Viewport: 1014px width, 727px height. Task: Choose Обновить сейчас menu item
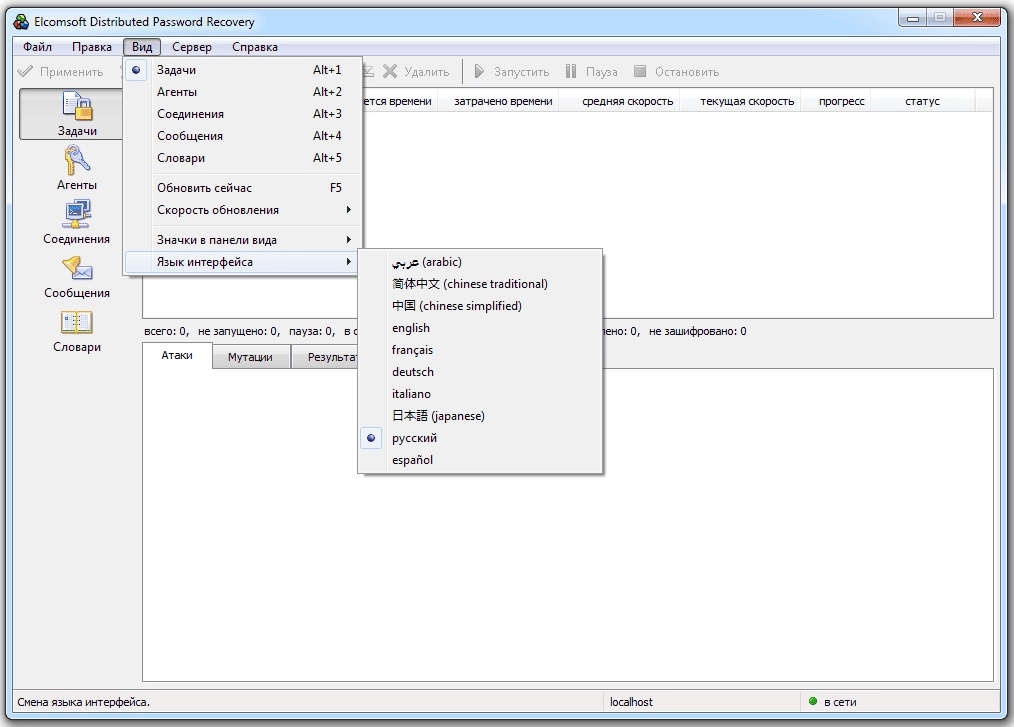(241, 188)
